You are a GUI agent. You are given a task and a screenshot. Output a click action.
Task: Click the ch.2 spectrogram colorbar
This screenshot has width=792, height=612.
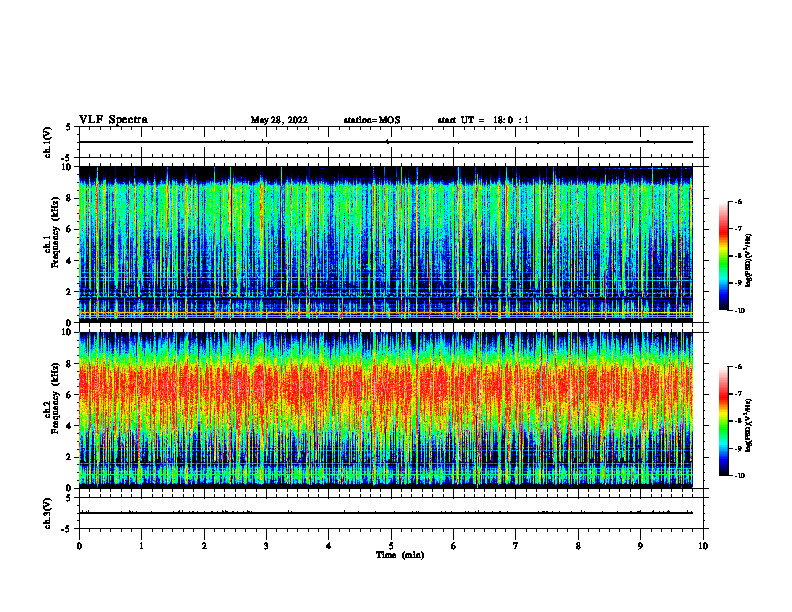[723, 421]
